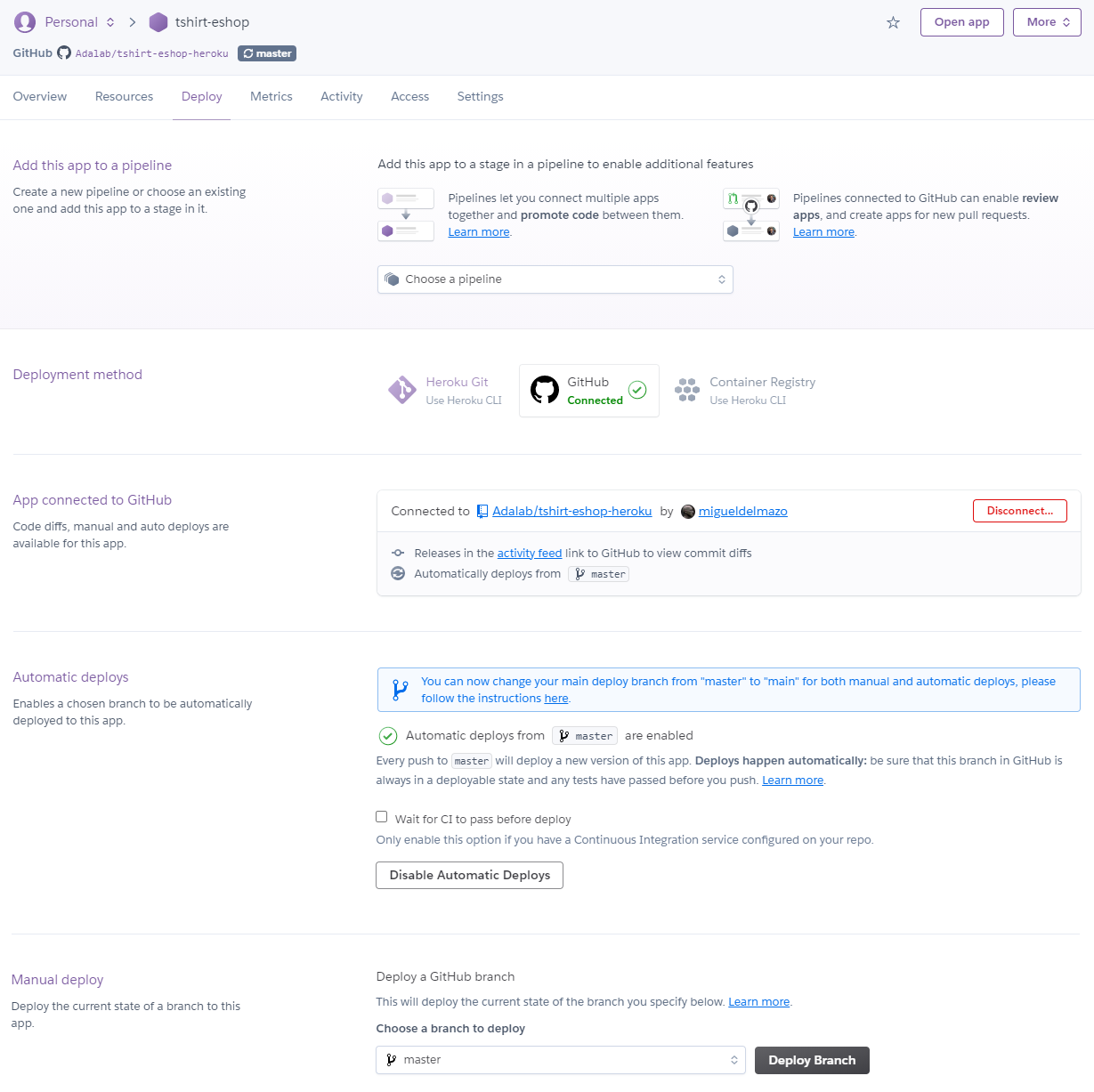
Task: Click Disable Automatic Deploys button
Action: click(x=470, y=875)
